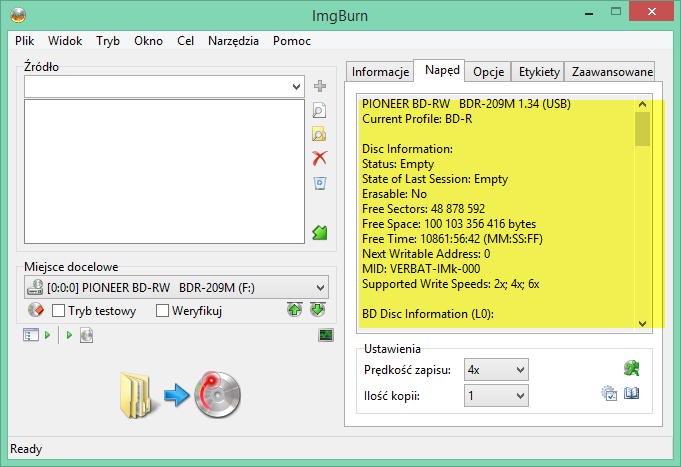Close the ImgBurn window
The image size is (681, 467).
(x=651, y=12)
